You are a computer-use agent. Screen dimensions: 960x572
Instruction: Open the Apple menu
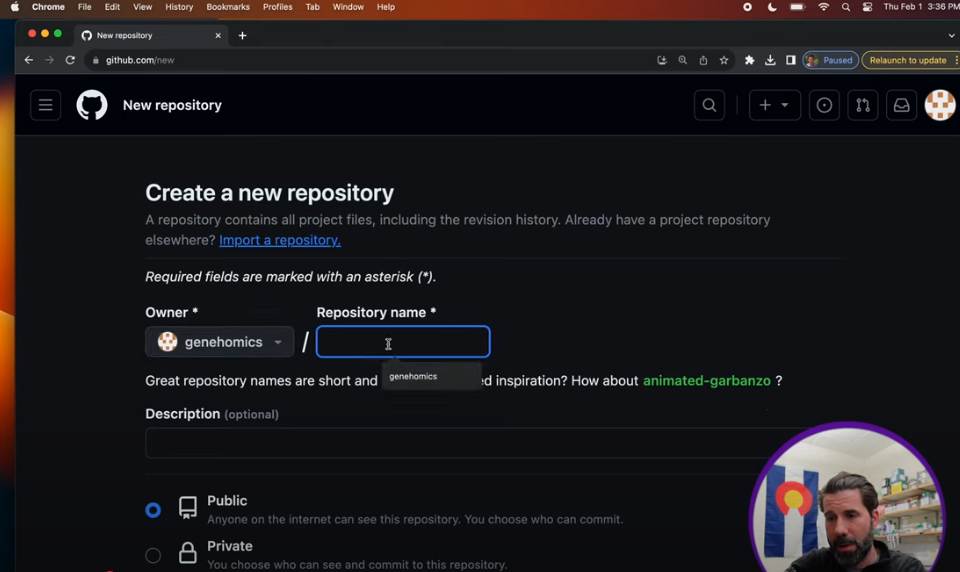[15, 7]
